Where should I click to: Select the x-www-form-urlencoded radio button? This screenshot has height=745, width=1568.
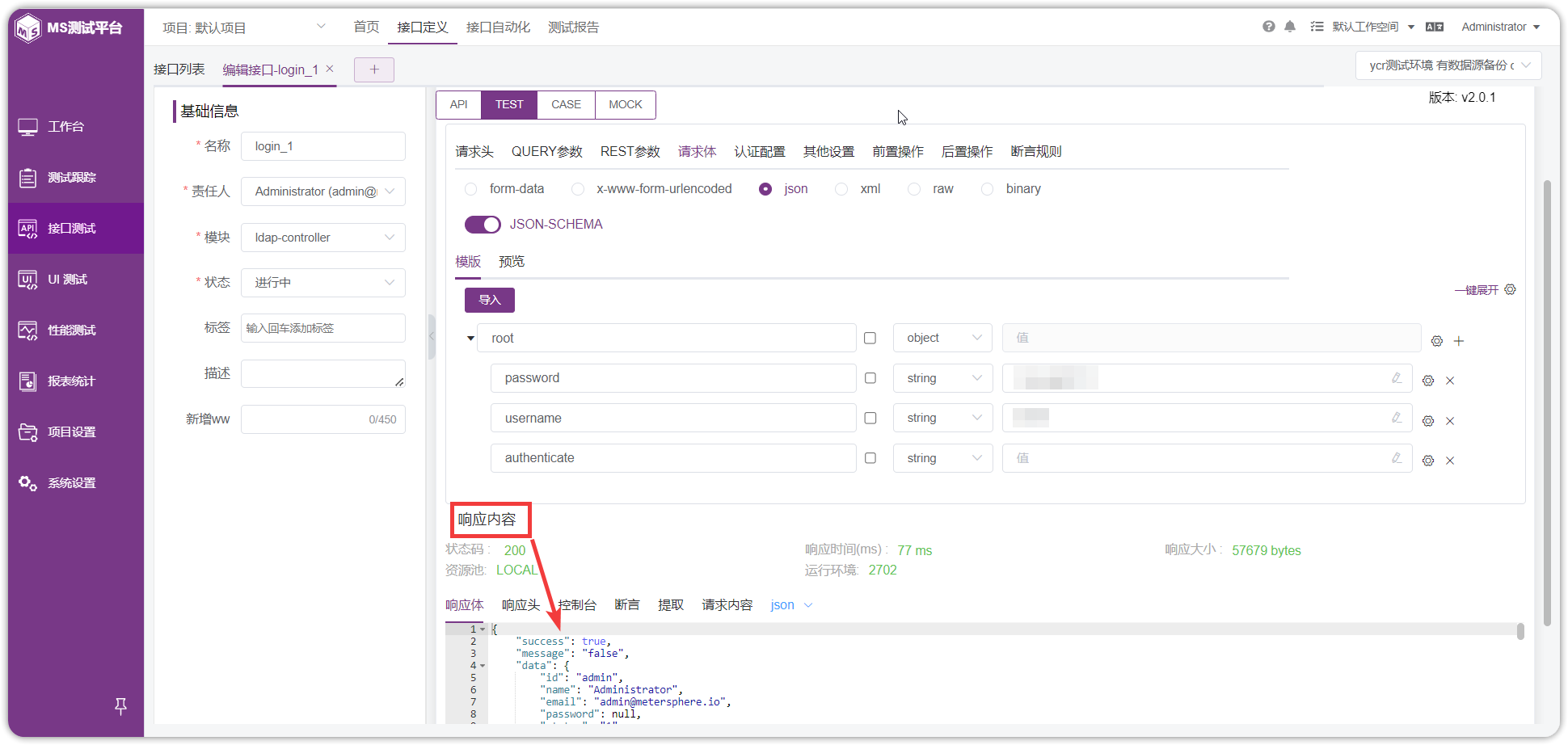coord(578,189)
